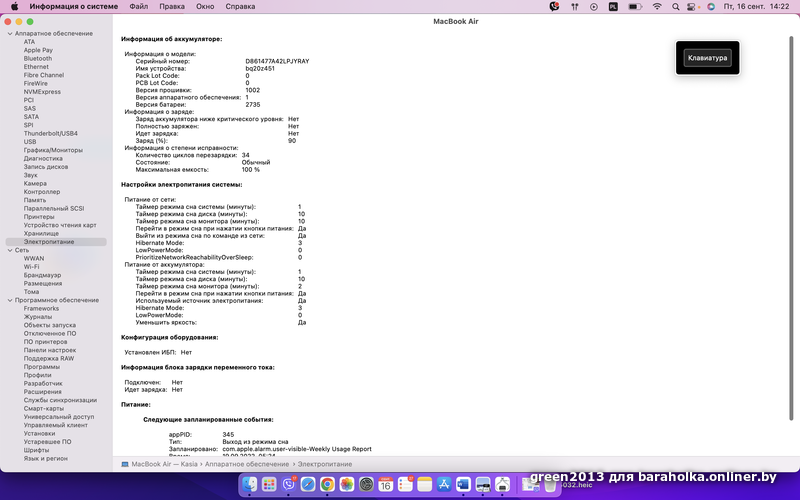The width and height of the screenshot is (800, 500).
Task: Select Камера in the sidebar
Action: 35,184
